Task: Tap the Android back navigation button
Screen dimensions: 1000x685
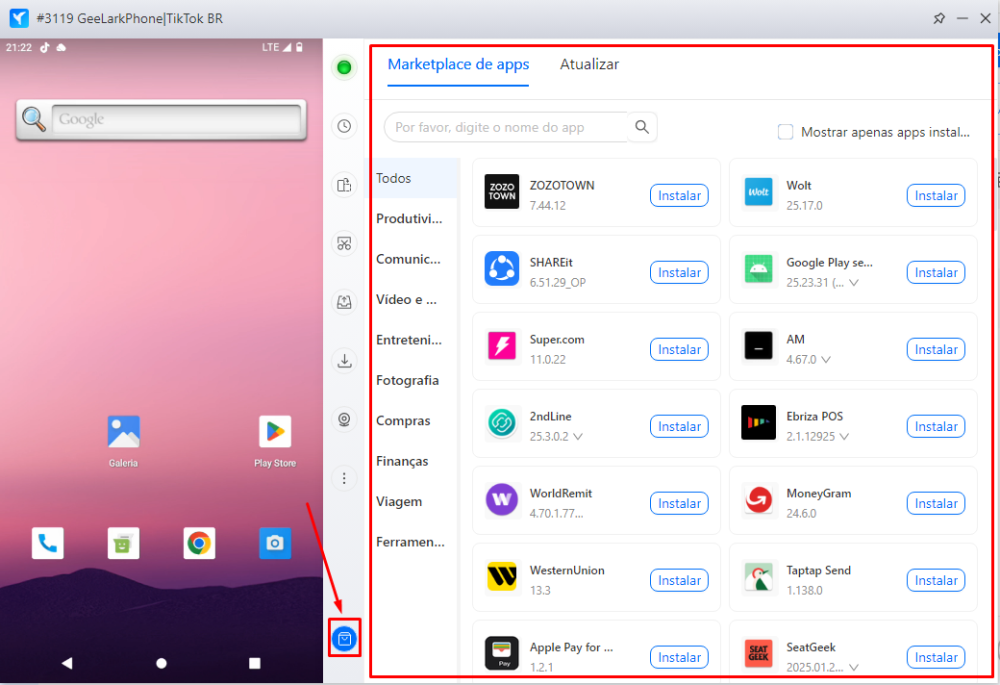Action: coord(67,663)
